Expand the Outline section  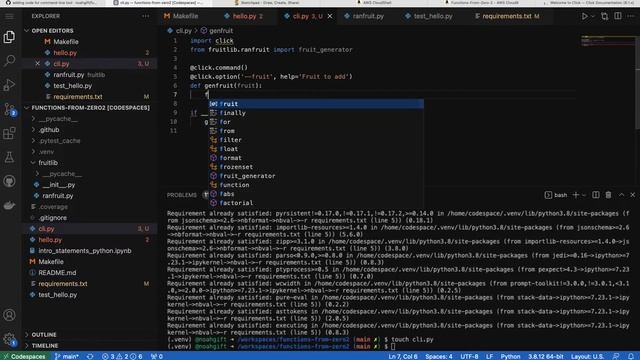[x=44, y=335]
